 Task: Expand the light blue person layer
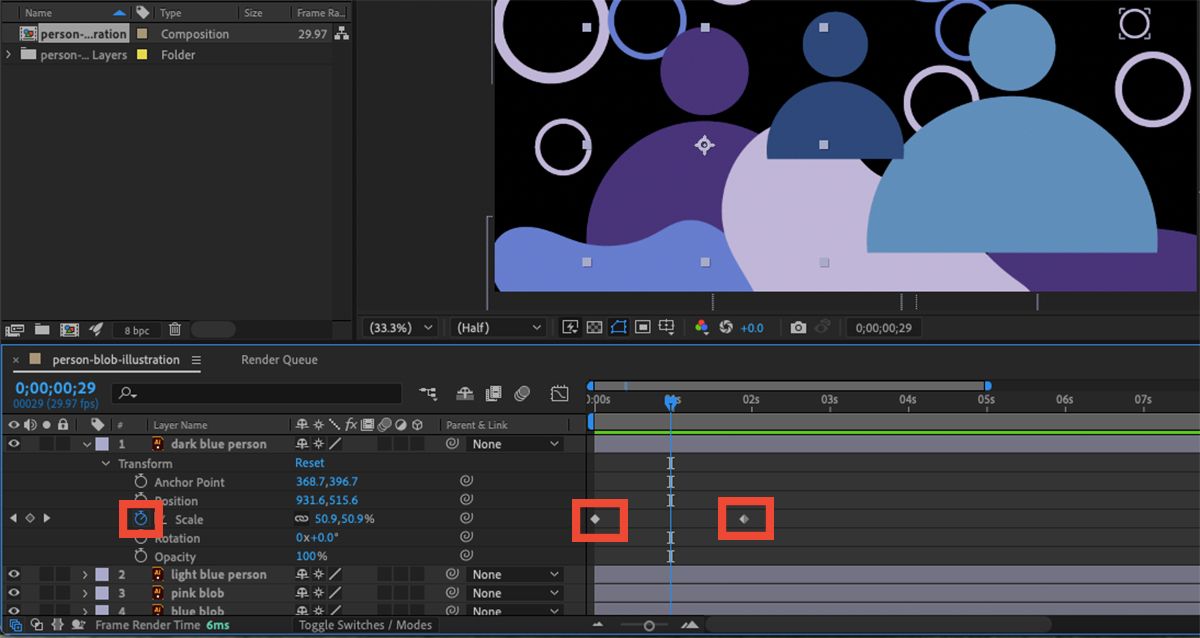(86, 575)
